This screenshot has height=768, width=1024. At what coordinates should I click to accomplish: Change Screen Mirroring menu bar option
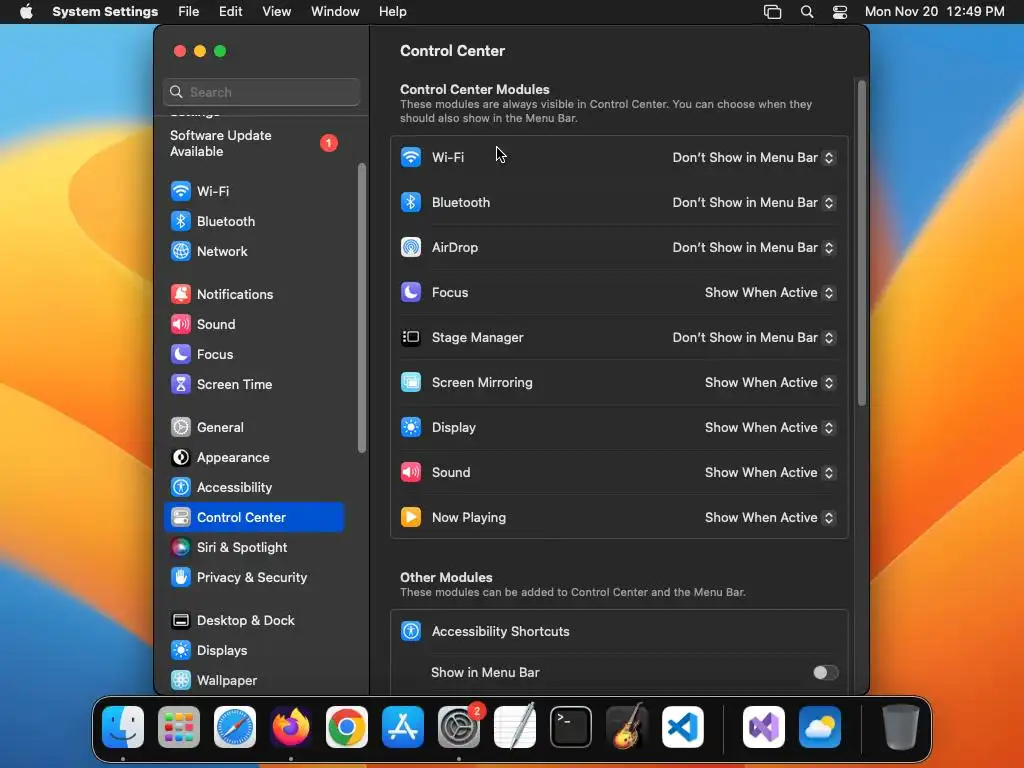(770, 383)
